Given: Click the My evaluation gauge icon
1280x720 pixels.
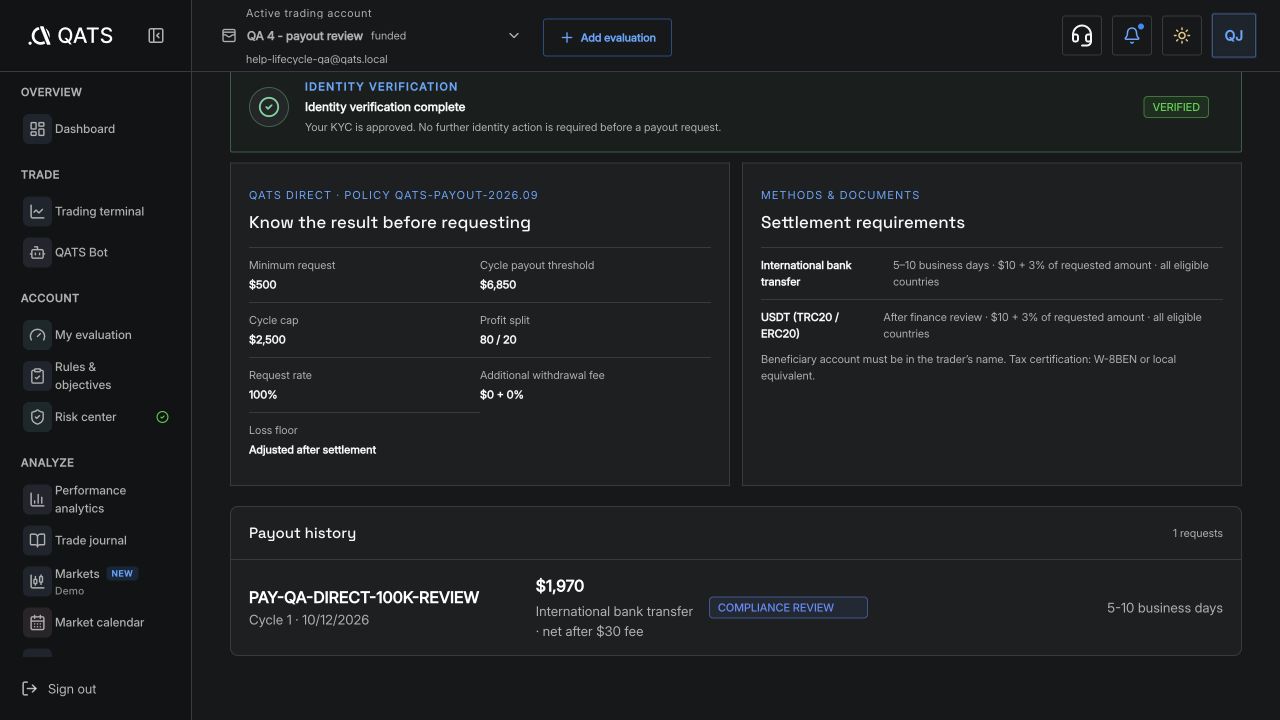Looking at the screenshot, I should (x=37, y=335).
